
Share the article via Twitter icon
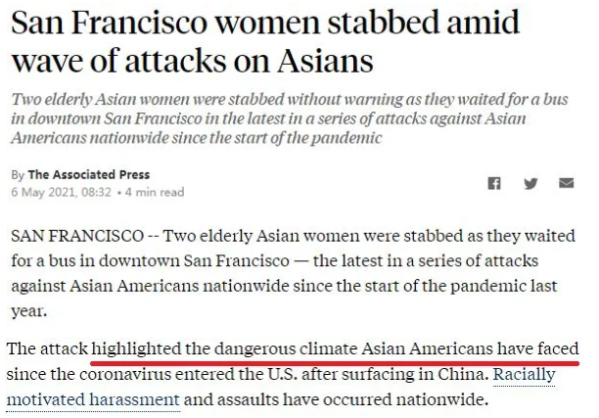(x=531, y=183)
